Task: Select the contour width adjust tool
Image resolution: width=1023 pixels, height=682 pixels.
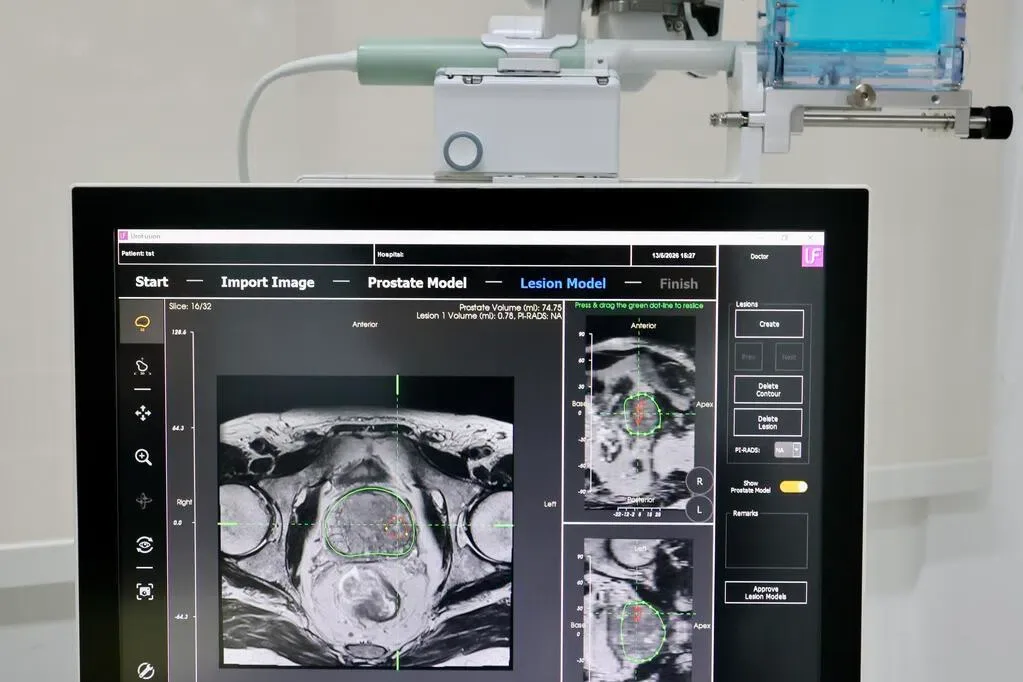Action: [142, 367]
